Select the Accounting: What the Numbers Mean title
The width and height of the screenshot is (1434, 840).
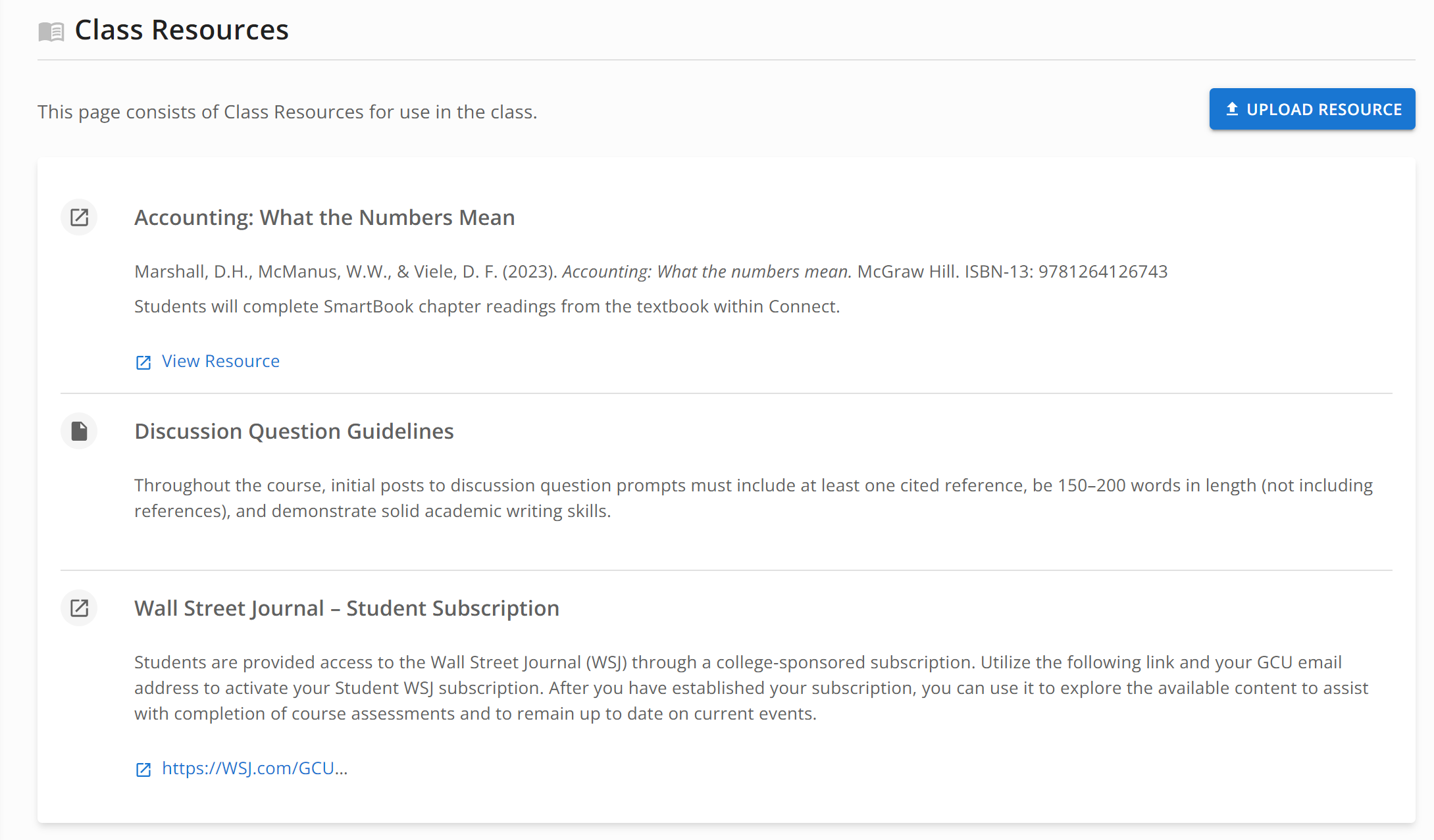[x=324, y=218]
